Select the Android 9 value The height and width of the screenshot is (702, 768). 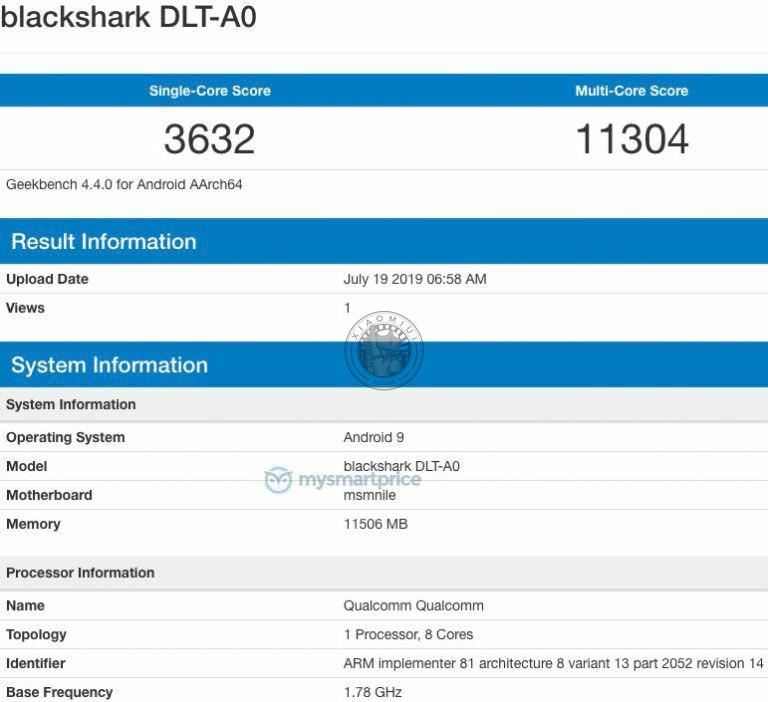374,437
